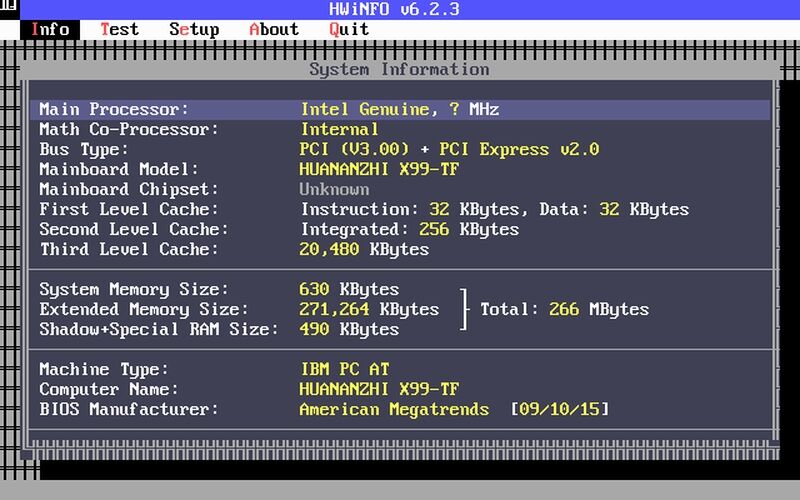The height and width of the screenshot is (500, 800).
Task: Click the BIOS date [09/10/15]
Action: point(560,409)
